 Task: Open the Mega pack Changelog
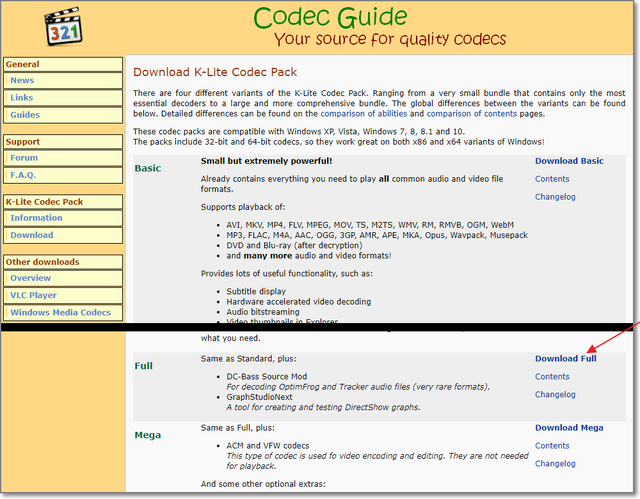pos(555,464)
